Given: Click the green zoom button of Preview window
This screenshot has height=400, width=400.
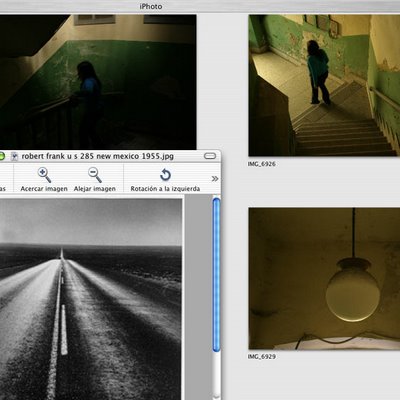Looking at the screenshot, I should (1, 156).
